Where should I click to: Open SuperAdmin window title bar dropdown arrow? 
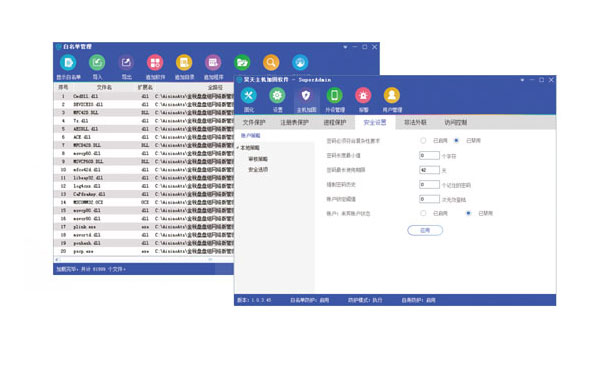click(522, 80)
